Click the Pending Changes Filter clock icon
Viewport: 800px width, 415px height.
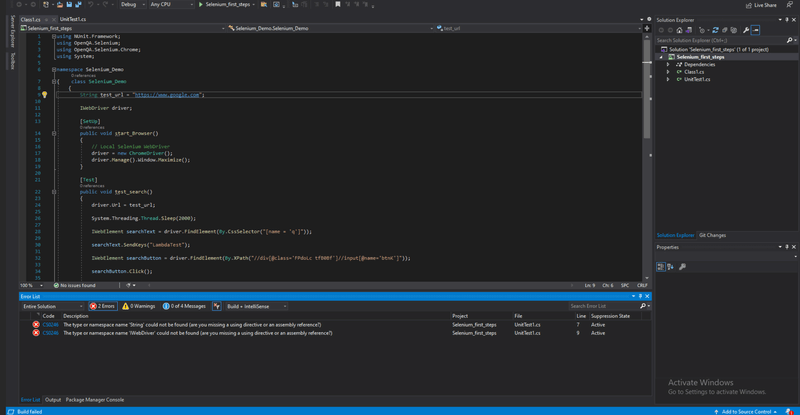click(702, 30)
